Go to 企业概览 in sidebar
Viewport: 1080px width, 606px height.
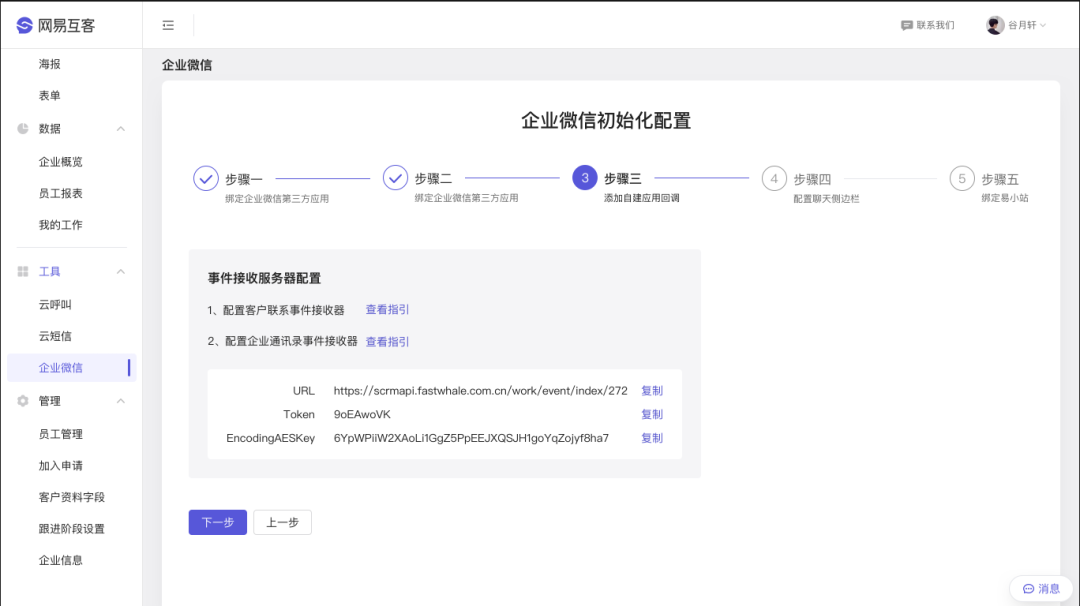point(61,162)
